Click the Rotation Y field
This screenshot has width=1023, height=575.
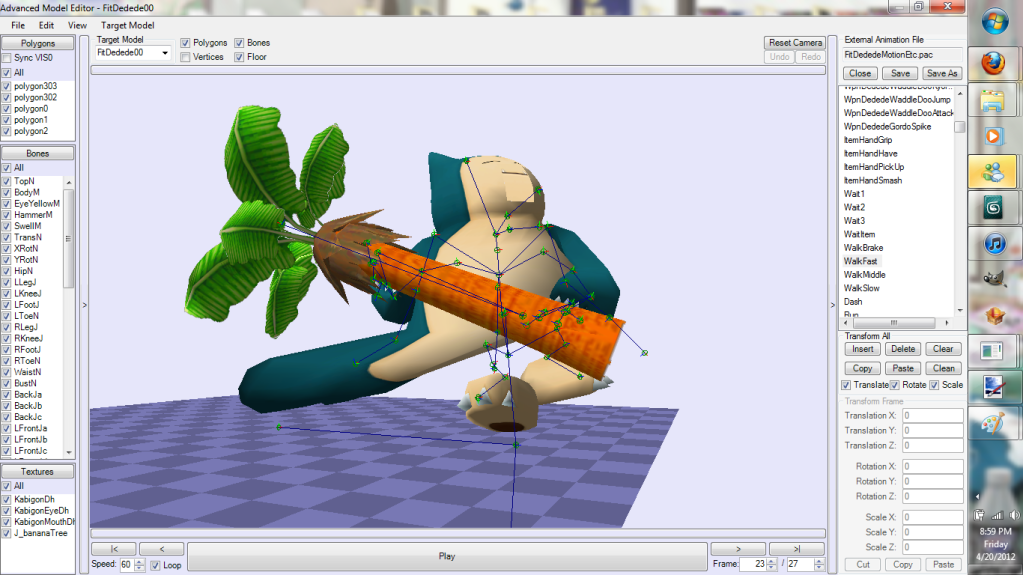tap(932, 482)
